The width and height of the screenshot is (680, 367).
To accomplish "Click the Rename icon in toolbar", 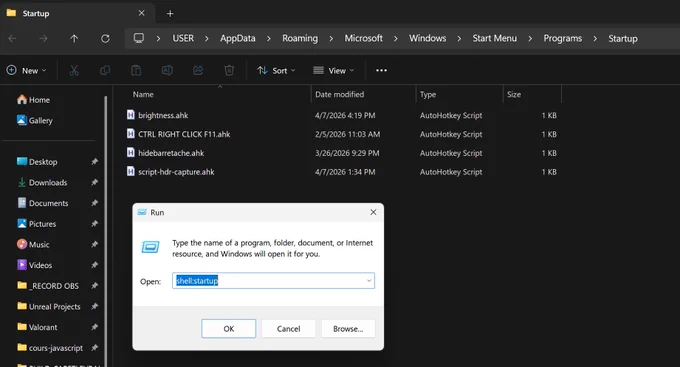I will (x=167, y=70).
